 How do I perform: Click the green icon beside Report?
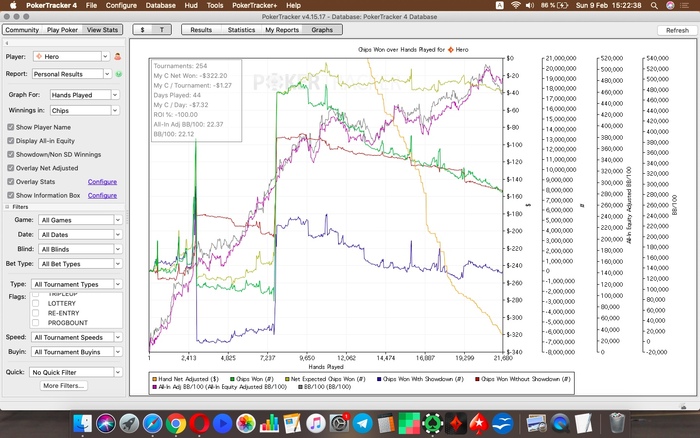click(118, 74)
